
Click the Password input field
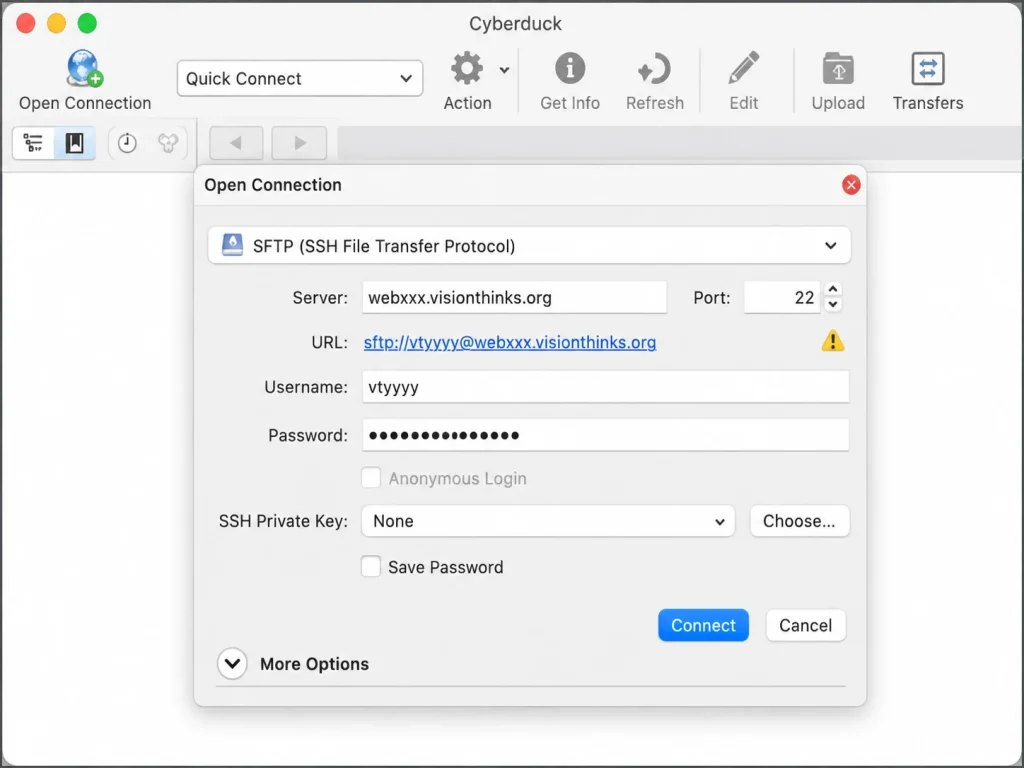coord(605,435)
